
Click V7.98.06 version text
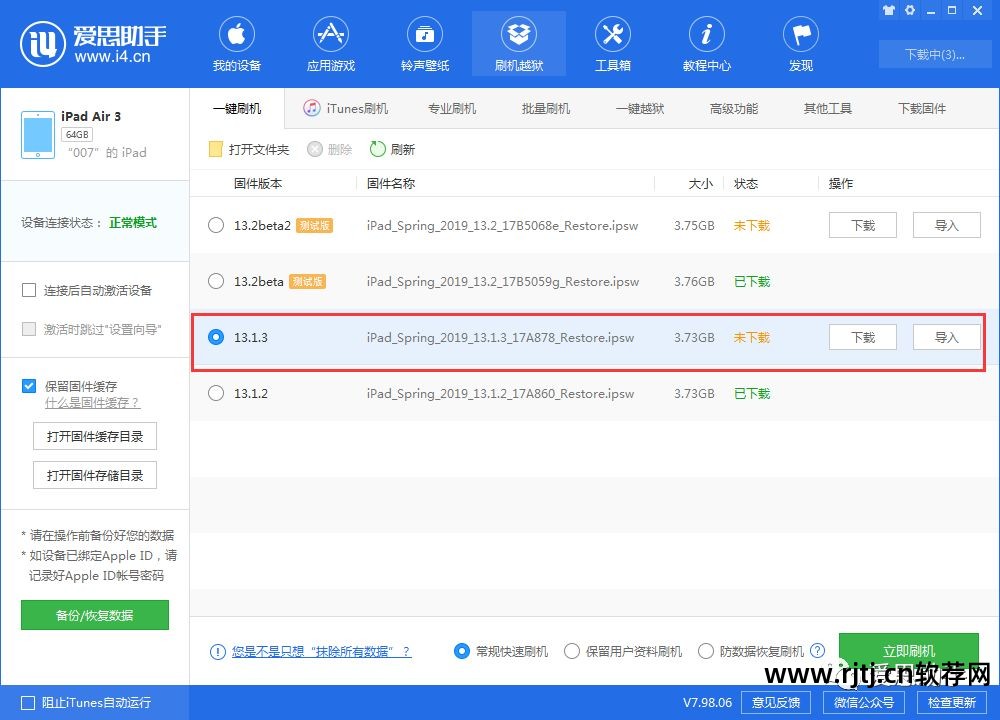tap(707, 703)
